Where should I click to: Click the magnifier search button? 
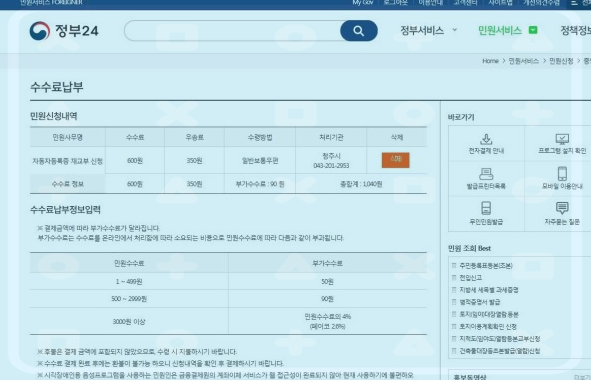(358, 31)
